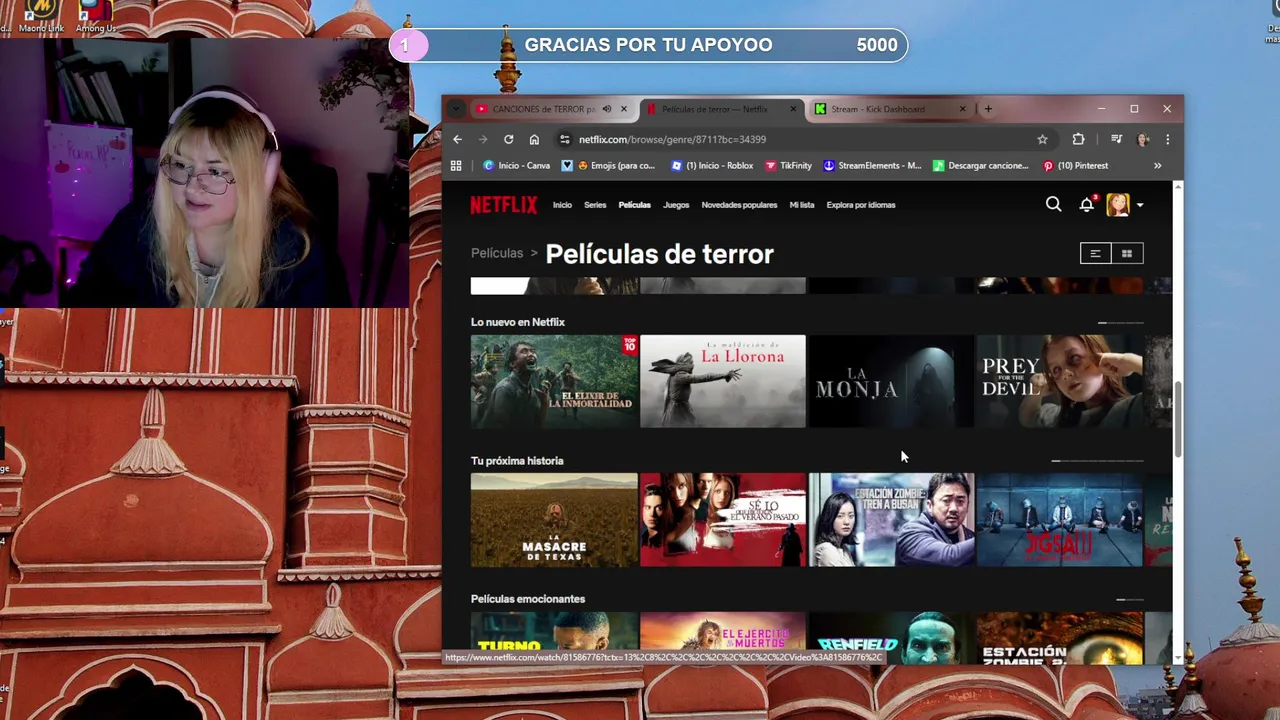The height and width of the screenshot is (720, 1280).
Task: Open the Renfield thumbnail
Action: click(891, 637)
